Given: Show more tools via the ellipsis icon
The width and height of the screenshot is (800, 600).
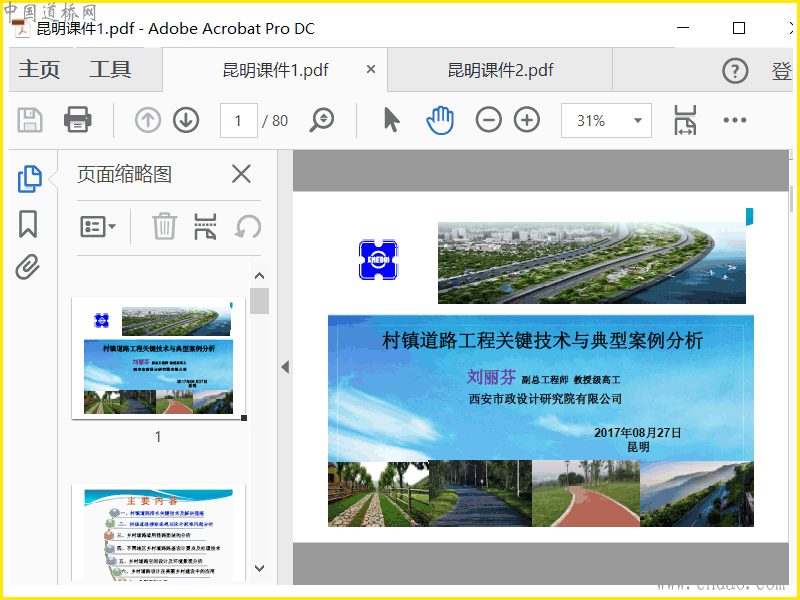Looking at the screenshot, I should pyautogui.click(x=735, y=120).
